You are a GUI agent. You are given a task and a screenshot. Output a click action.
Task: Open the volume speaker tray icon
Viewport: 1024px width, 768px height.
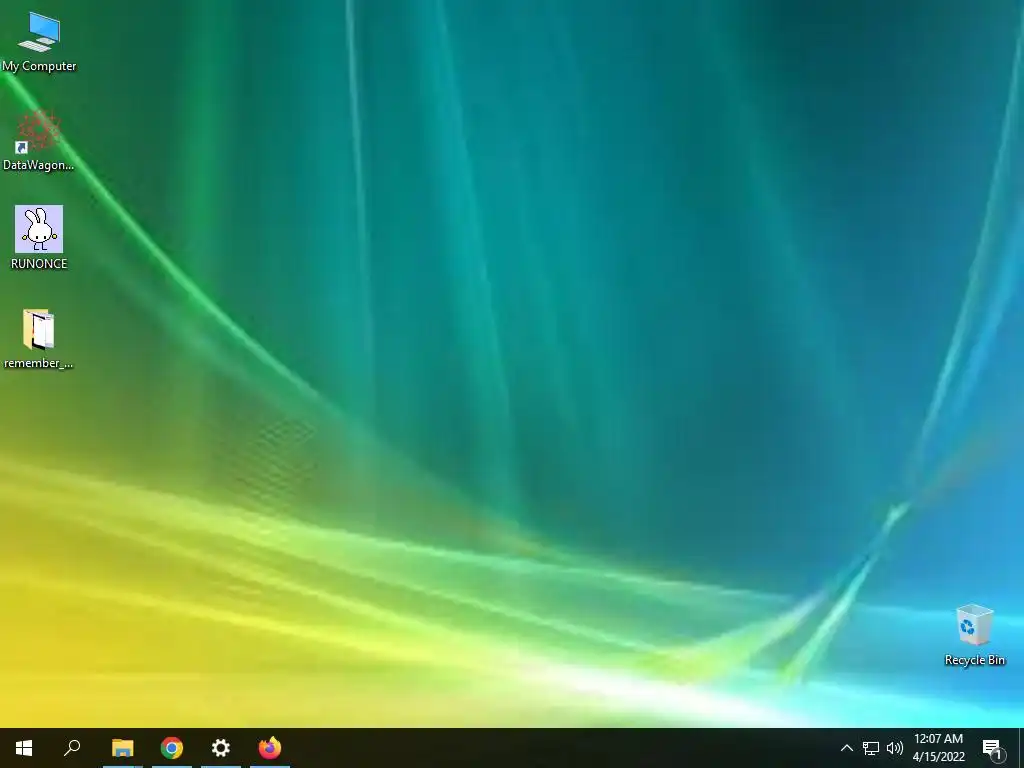coord(895,748)
